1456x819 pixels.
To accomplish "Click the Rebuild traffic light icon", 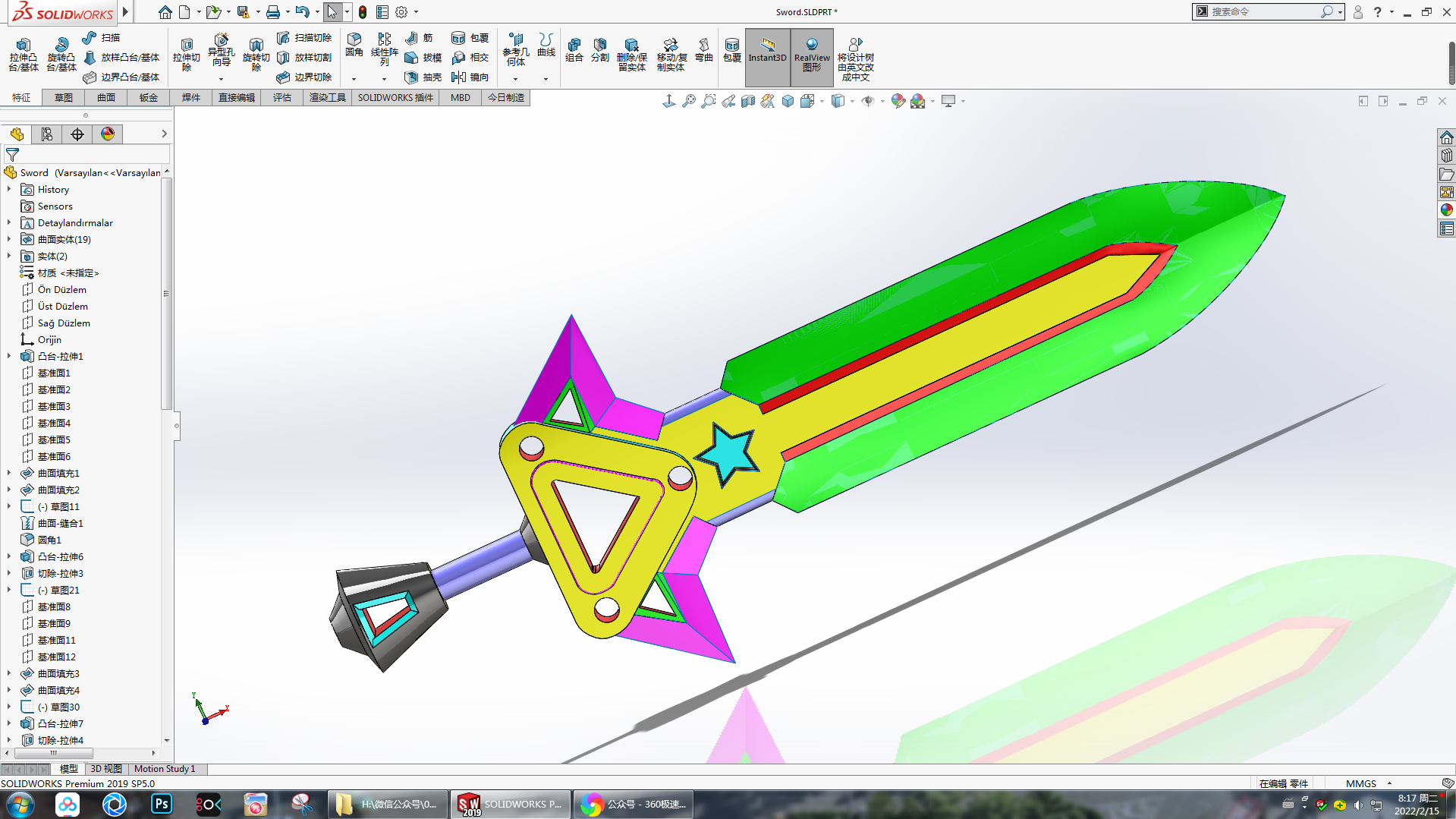I will [x=363, y=12].
